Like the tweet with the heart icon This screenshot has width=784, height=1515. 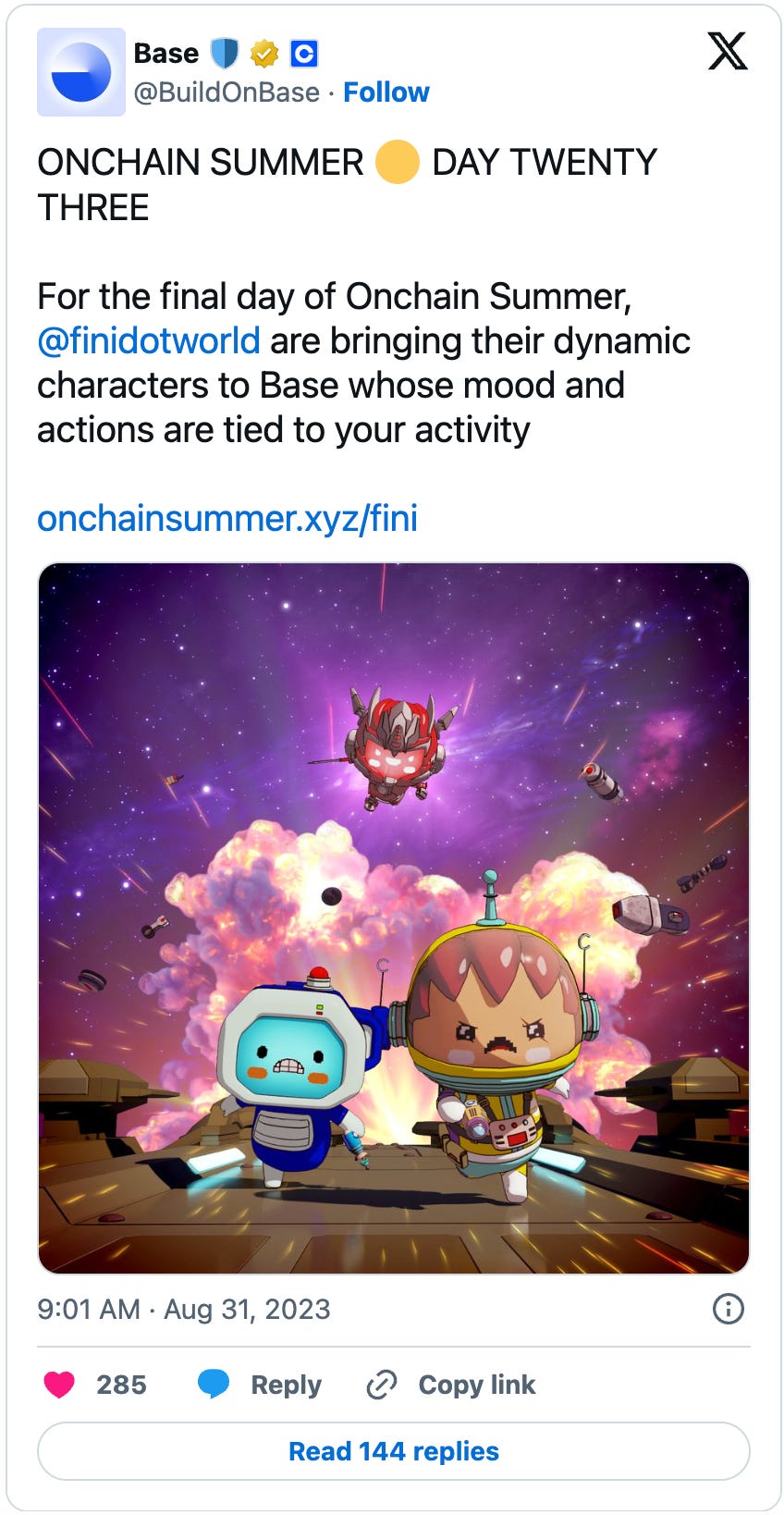coord(59,1385)
